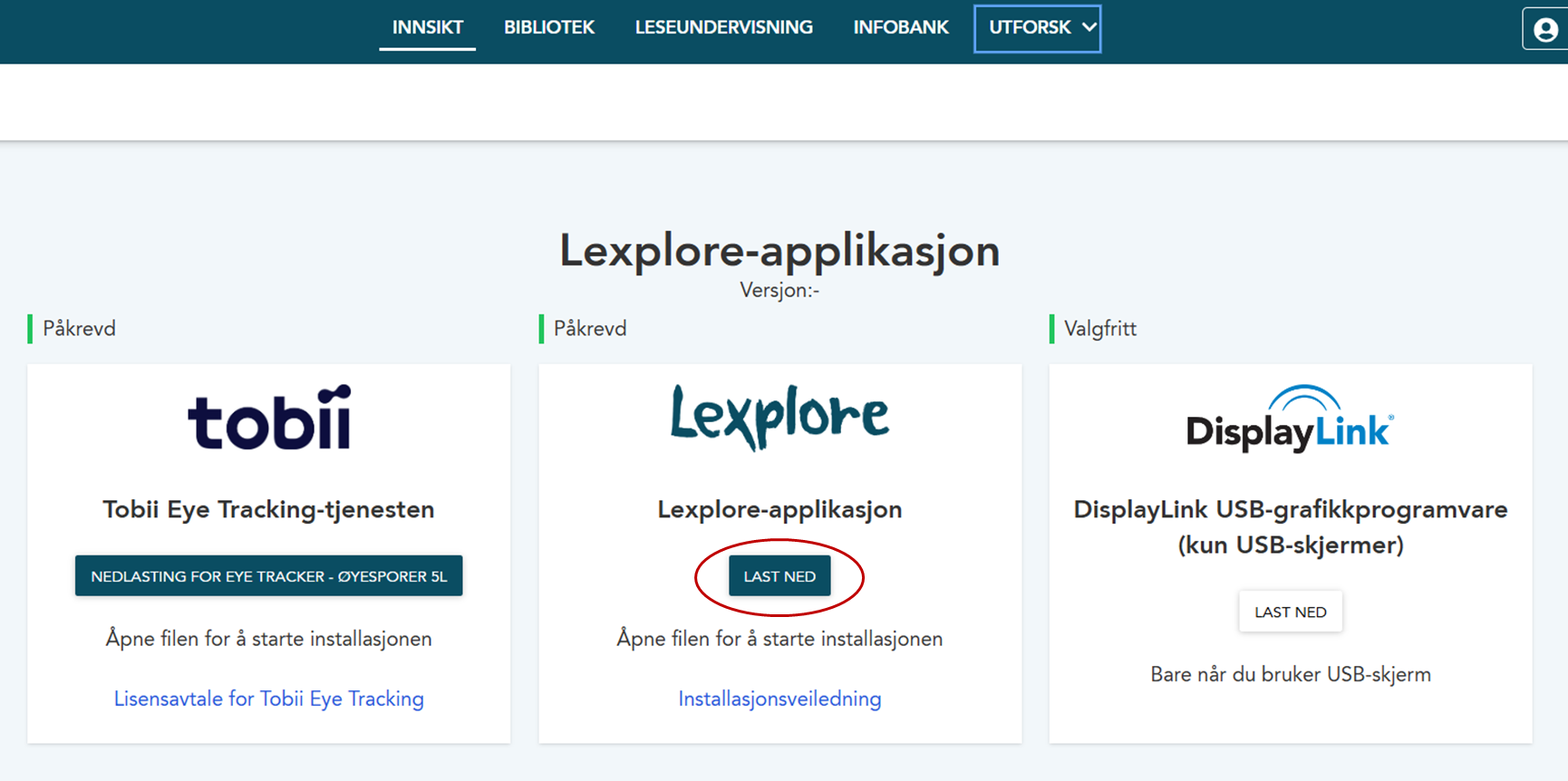1568x781 pixels.
Task: Open the BIBLIOTEK menu item
Action: 549,28
